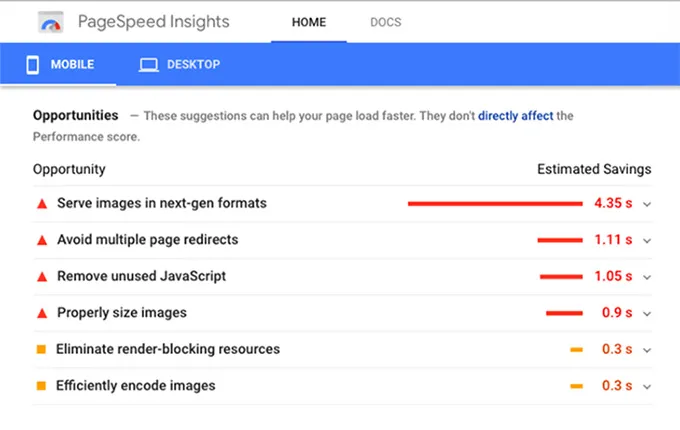Screen dimensions: 680x430
Task: Open the 'directly affect' link
Action: click(x=515, y=116)
